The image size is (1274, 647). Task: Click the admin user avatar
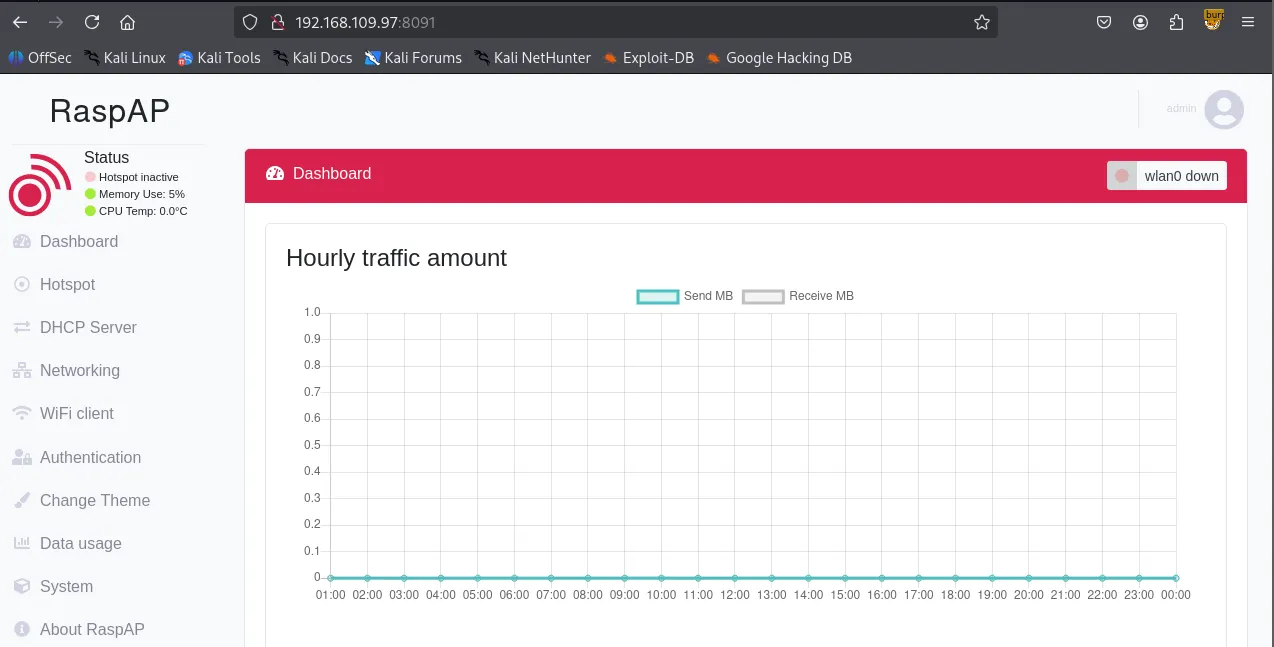1223,109
